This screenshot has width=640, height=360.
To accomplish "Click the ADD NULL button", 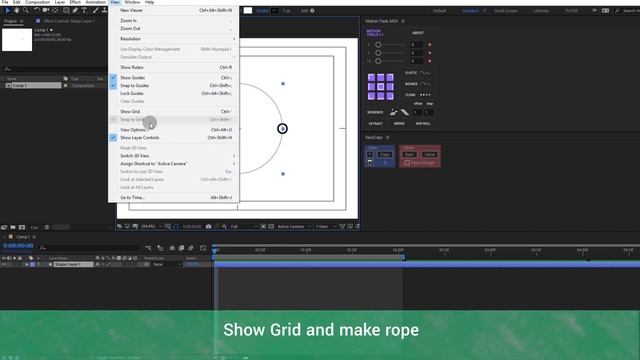I will (x=423, y=123).
